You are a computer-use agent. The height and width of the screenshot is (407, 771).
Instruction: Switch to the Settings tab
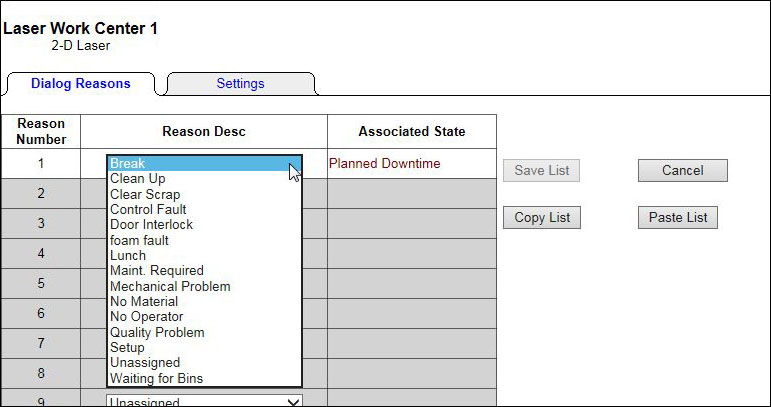click(240, 84)
